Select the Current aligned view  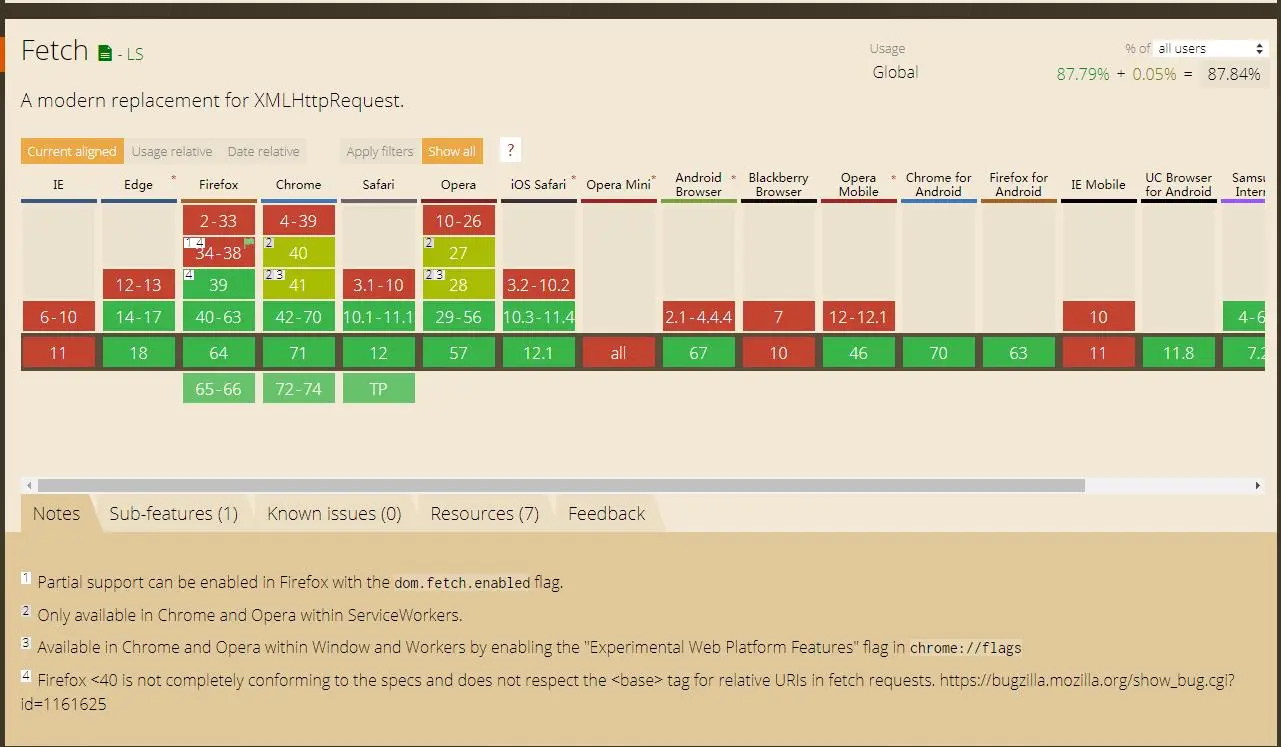pyautogui.click(x=72, y=152)
